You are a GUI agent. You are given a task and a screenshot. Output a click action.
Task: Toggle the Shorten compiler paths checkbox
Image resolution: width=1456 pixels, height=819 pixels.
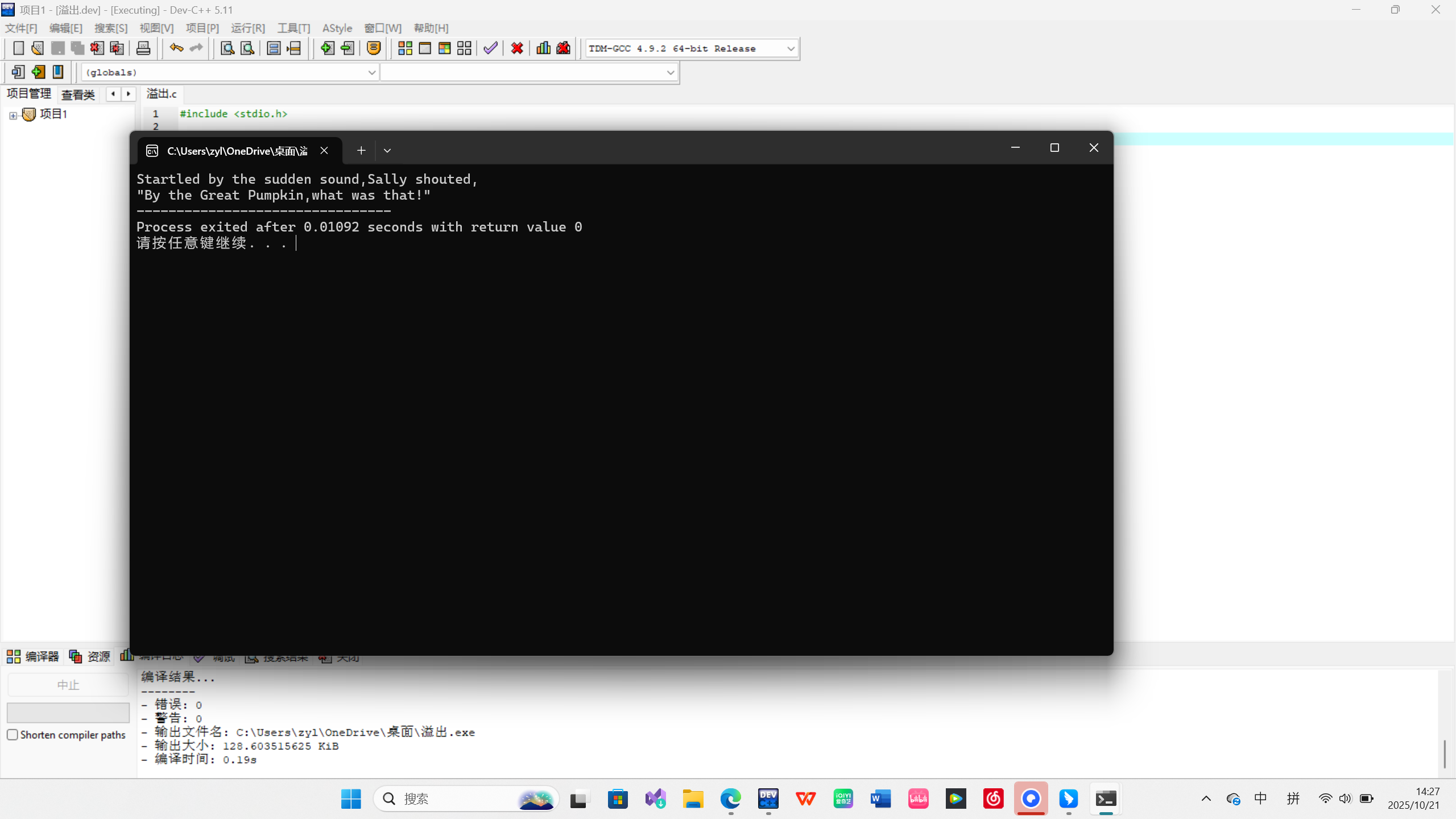(13, 735)
